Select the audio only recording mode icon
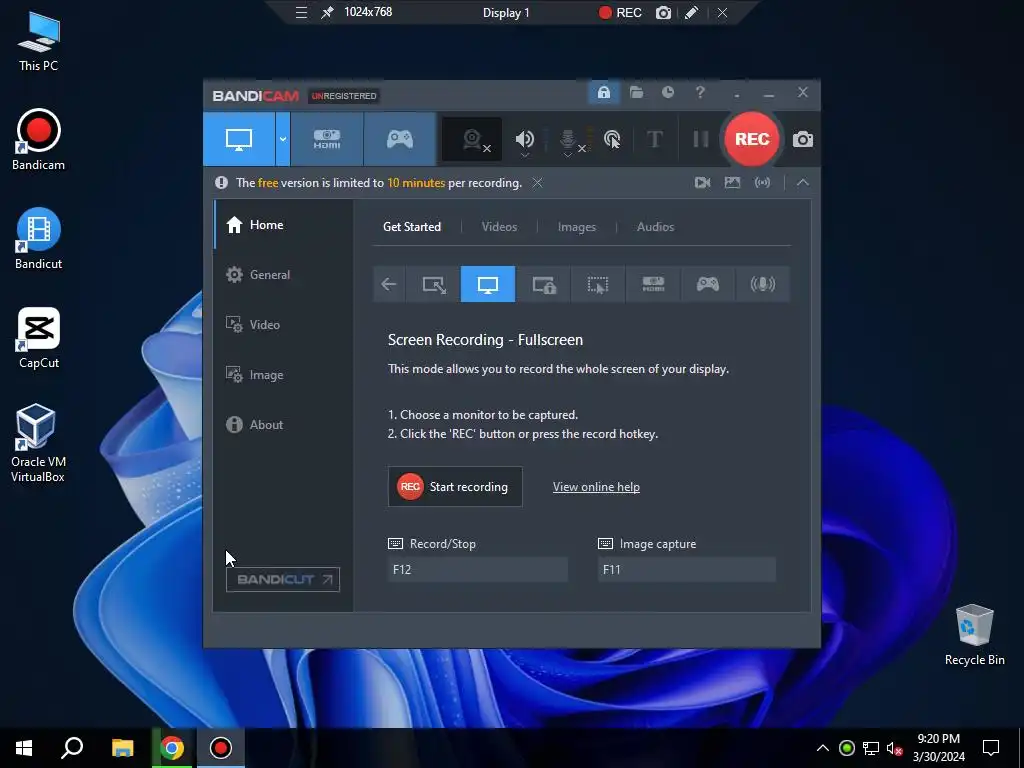The image size is (1024, 768). click(x=762, y=284)
